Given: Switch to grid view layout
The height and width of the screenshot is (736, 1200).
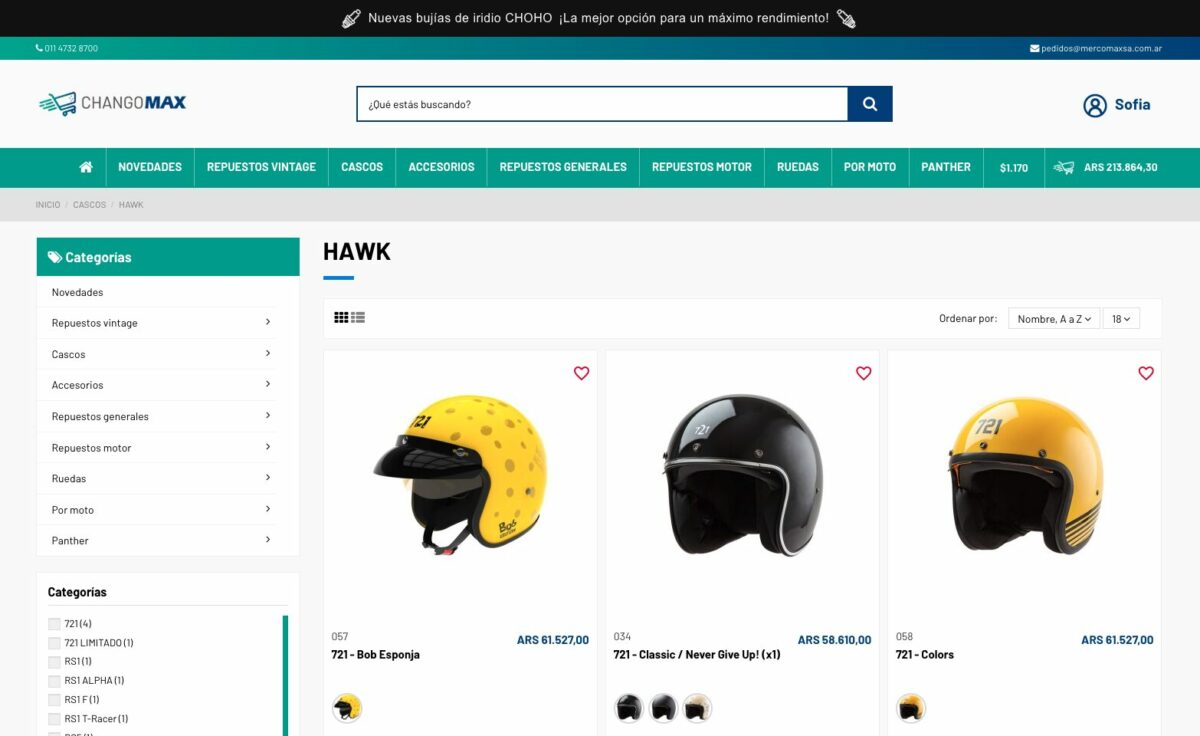Looking at the screenshot, I should point(341,317).
